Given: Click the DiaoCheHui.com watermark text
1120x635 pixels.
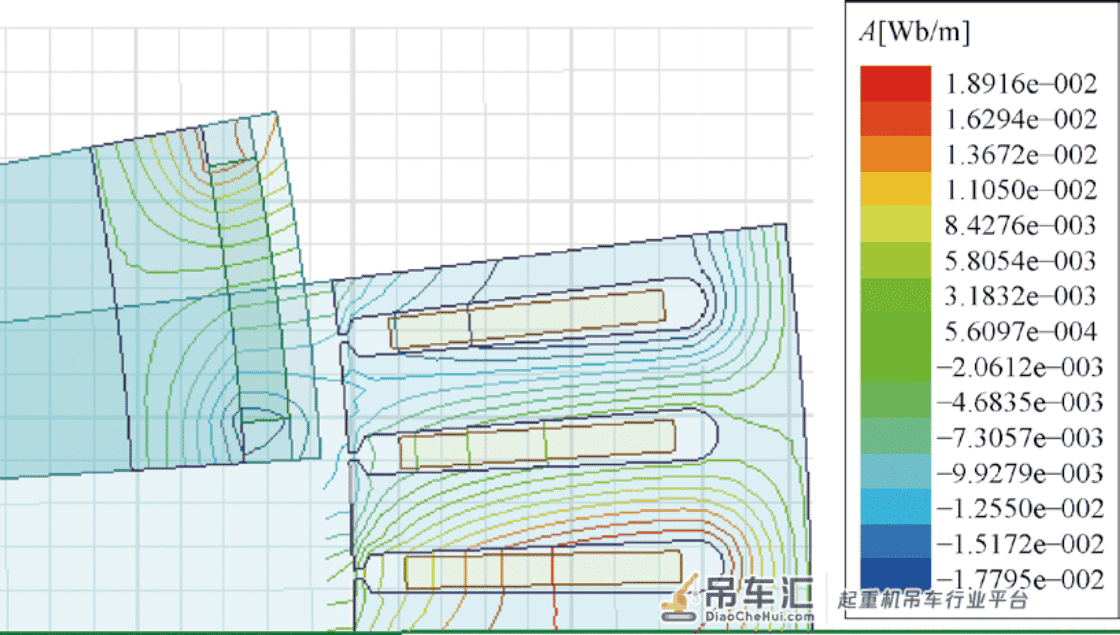Looking at the screenshot, I should click(759, 616).
